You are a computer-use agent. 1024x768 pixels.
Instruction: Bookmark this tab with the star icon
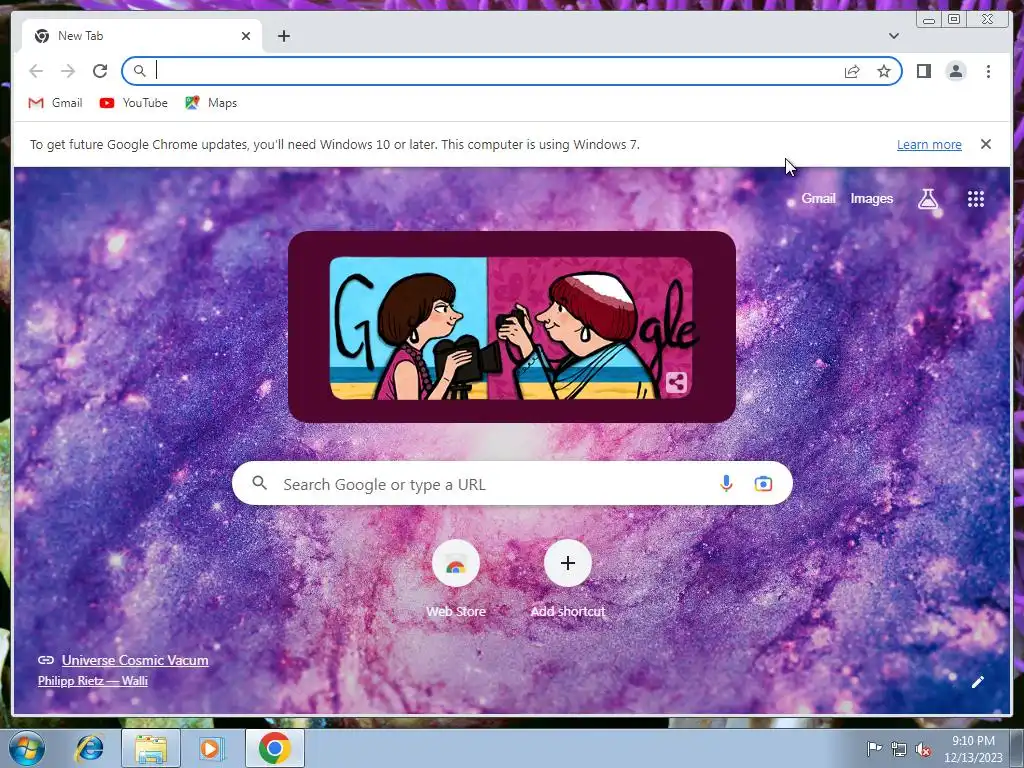pyautogui.click(x=884, y=71)
